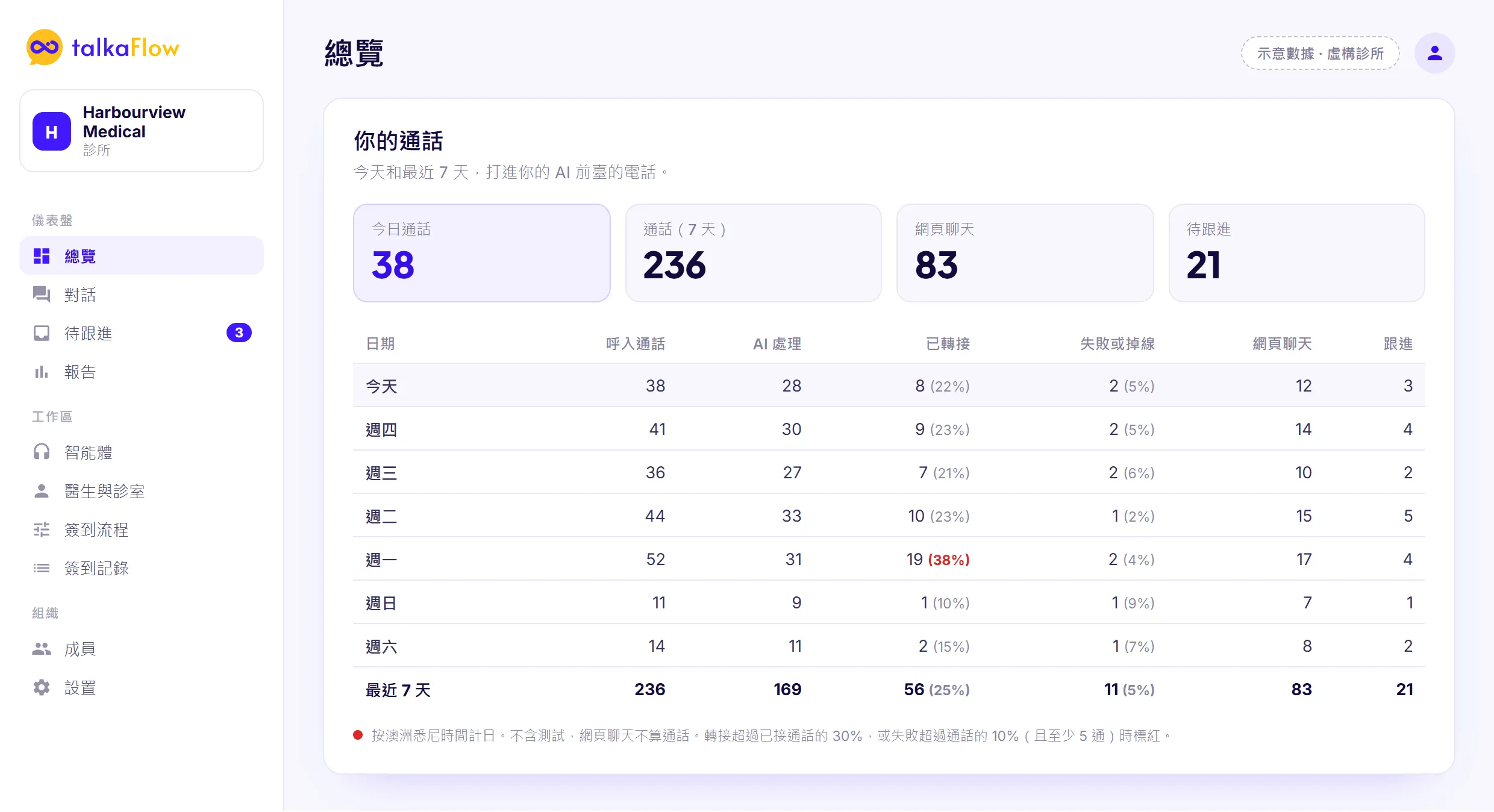Open the 報告 menu item

tap(142, 372)
